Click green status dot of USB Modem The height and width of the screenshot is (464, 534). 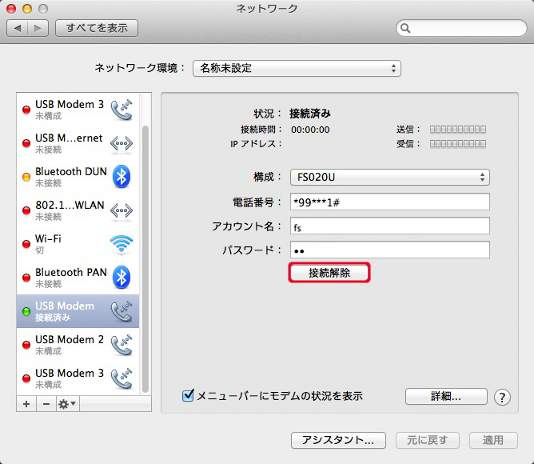26,311
